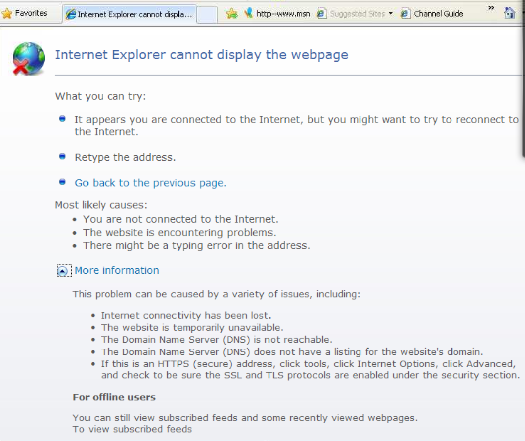Screen dimensions: 525x441
Task: Click the 'What you can try:' text
Action: [x=100, y=96]
